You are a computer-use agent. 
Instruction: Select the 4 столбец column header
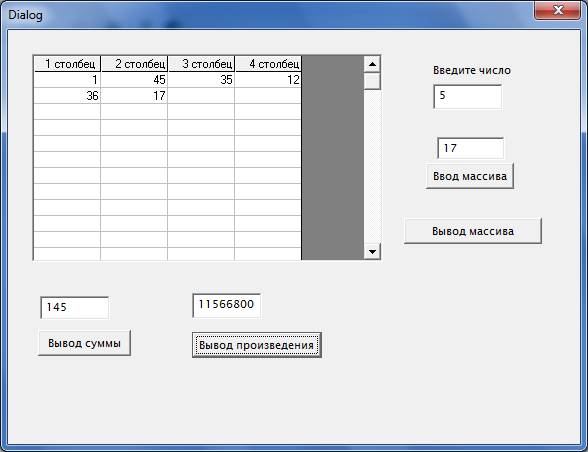point(268,64)
